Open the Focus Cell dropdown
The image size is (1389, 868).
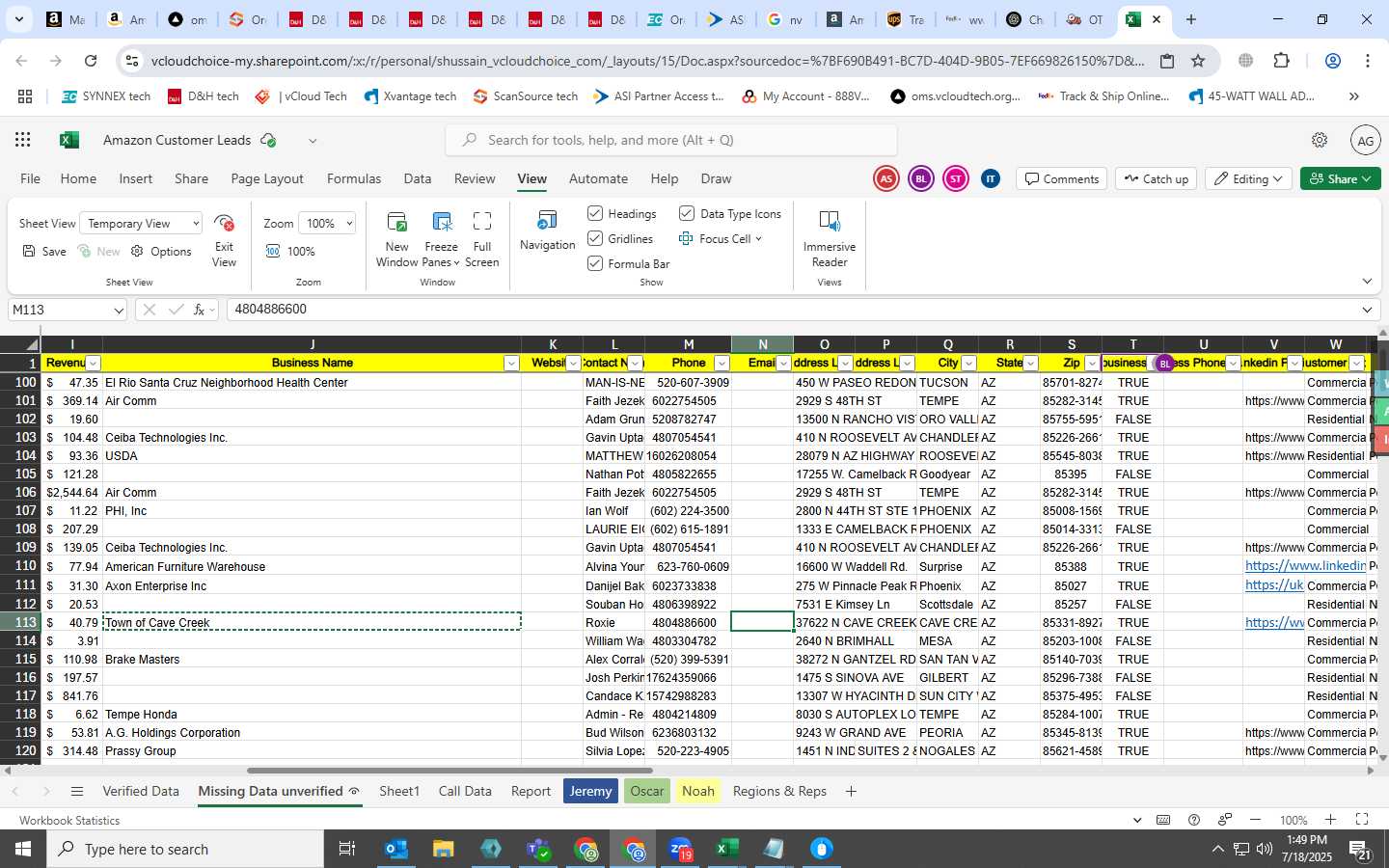pos(758,238)
